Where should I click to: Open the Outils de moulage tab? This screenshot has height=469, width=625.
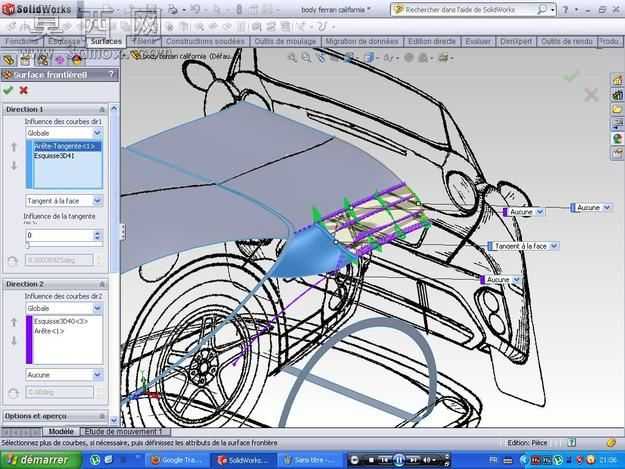coord(285,41)
